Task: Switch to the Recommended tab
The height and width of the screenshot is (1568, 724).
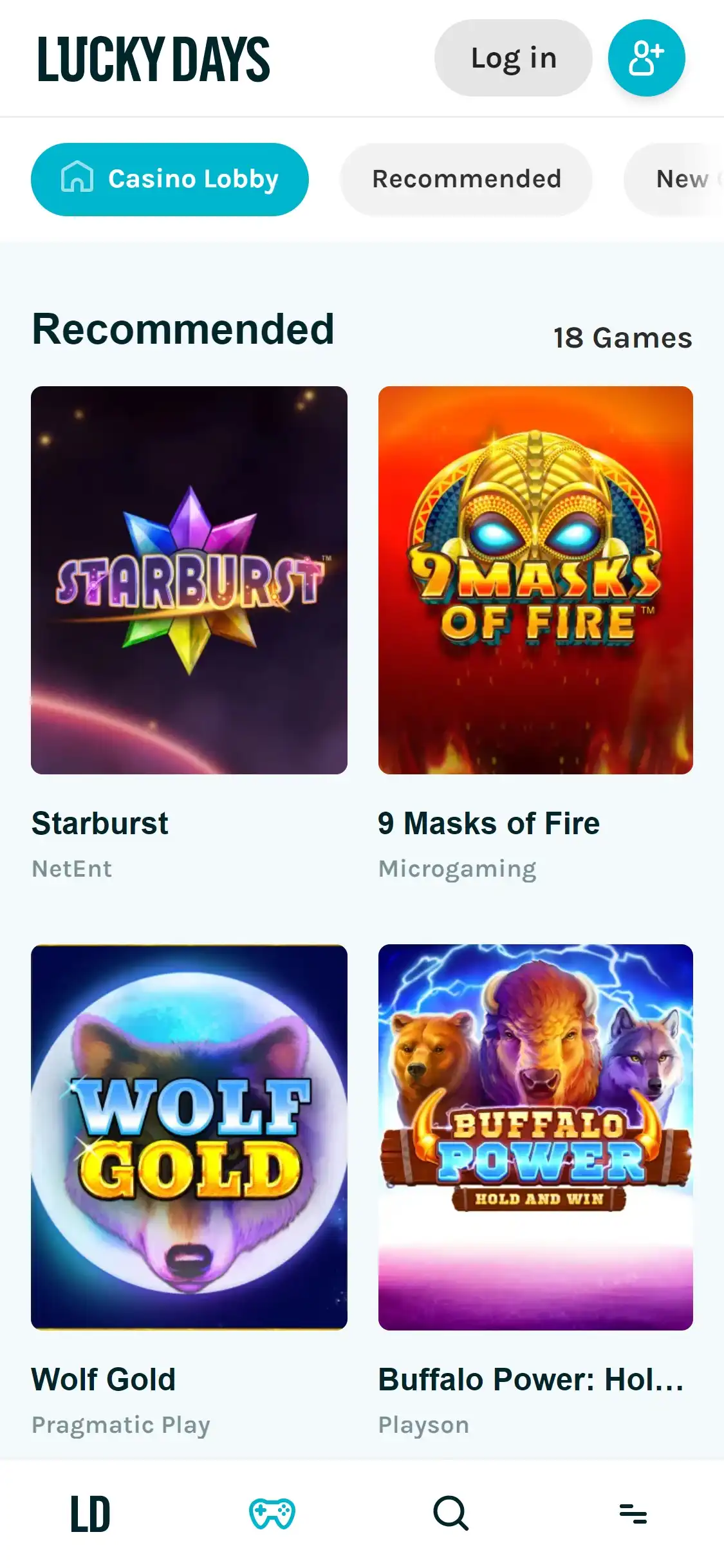Action: pyautogui.click(x=467, y=180)
